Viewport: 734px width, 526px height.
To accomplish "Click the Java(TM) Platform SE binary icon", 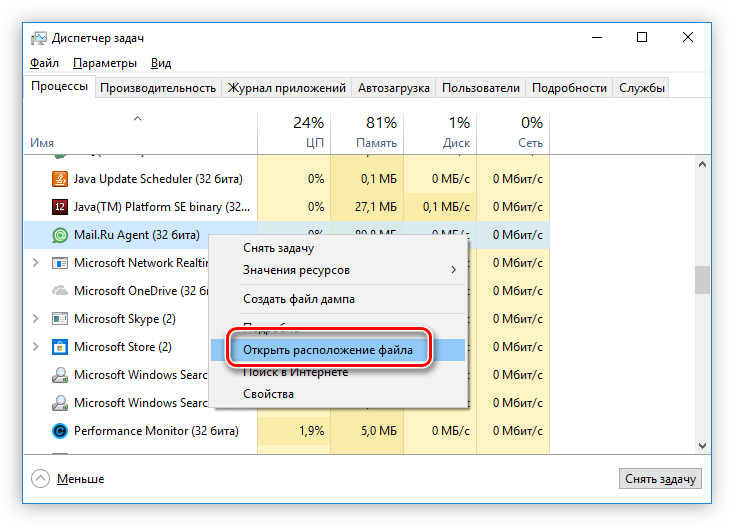I will [59, 207].
